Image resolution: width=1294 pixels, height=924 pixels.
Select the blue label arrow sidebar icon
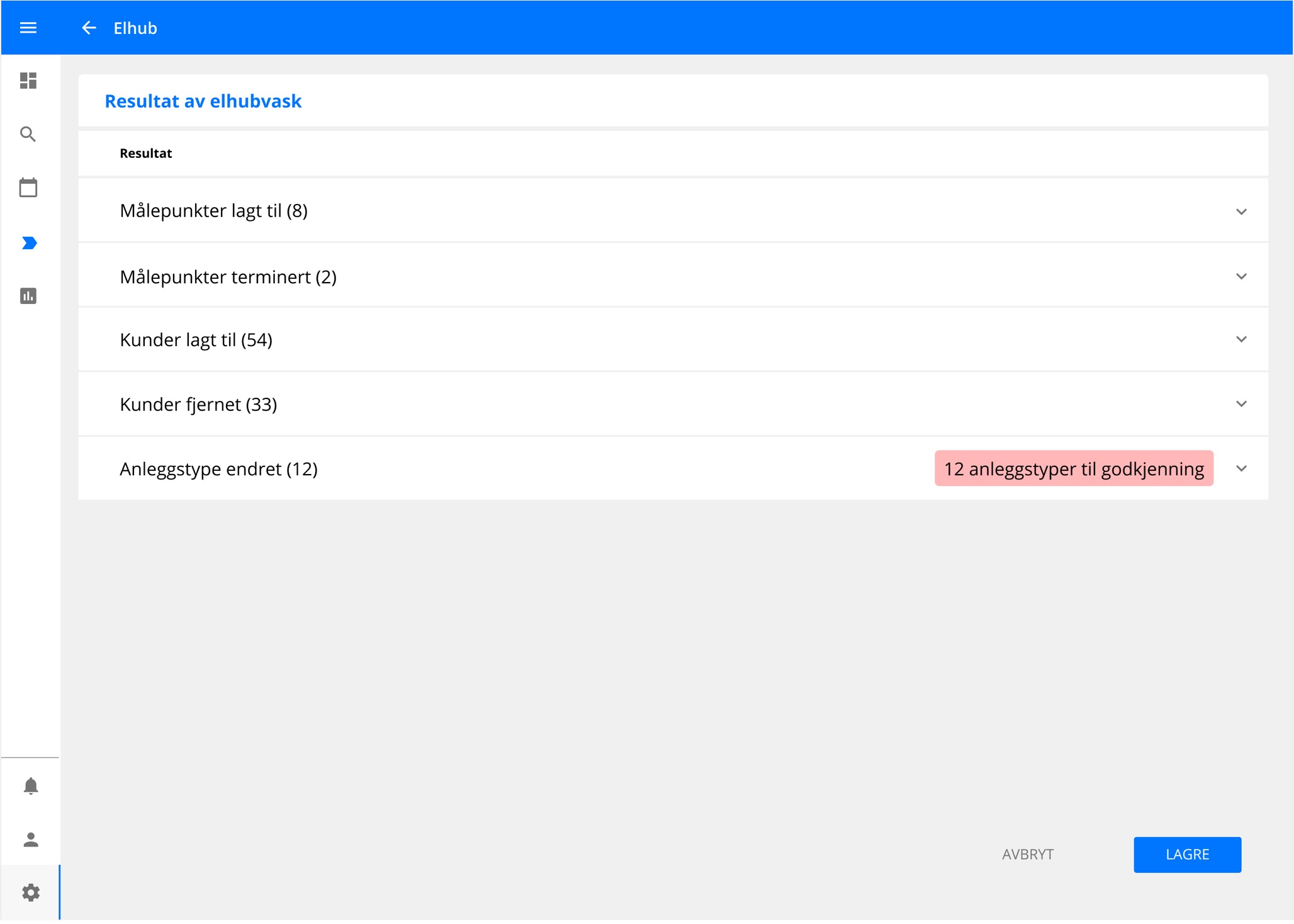tap(29, 243)
